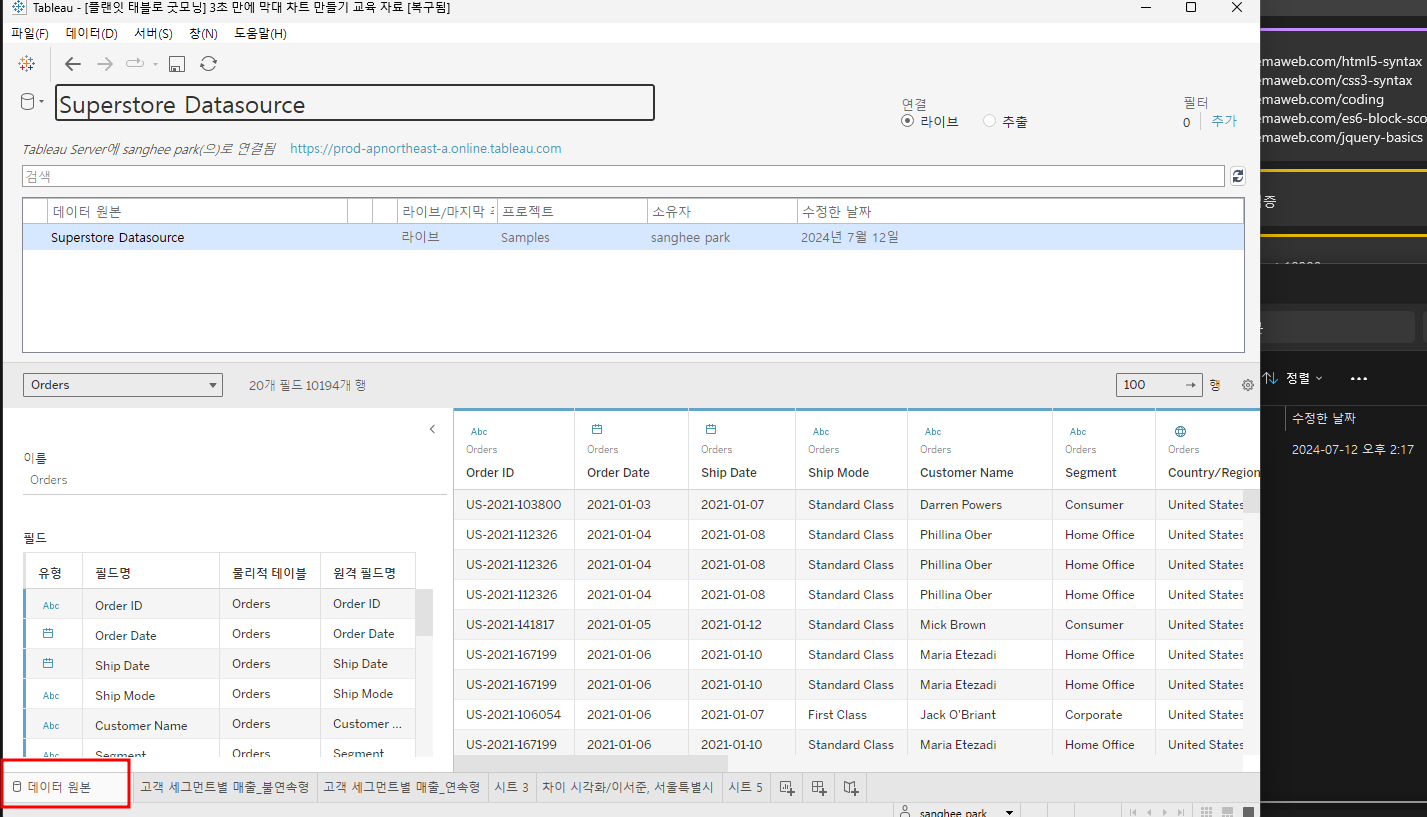
Task: Save the workbook with the disk icon
Action: click(177, 64)
